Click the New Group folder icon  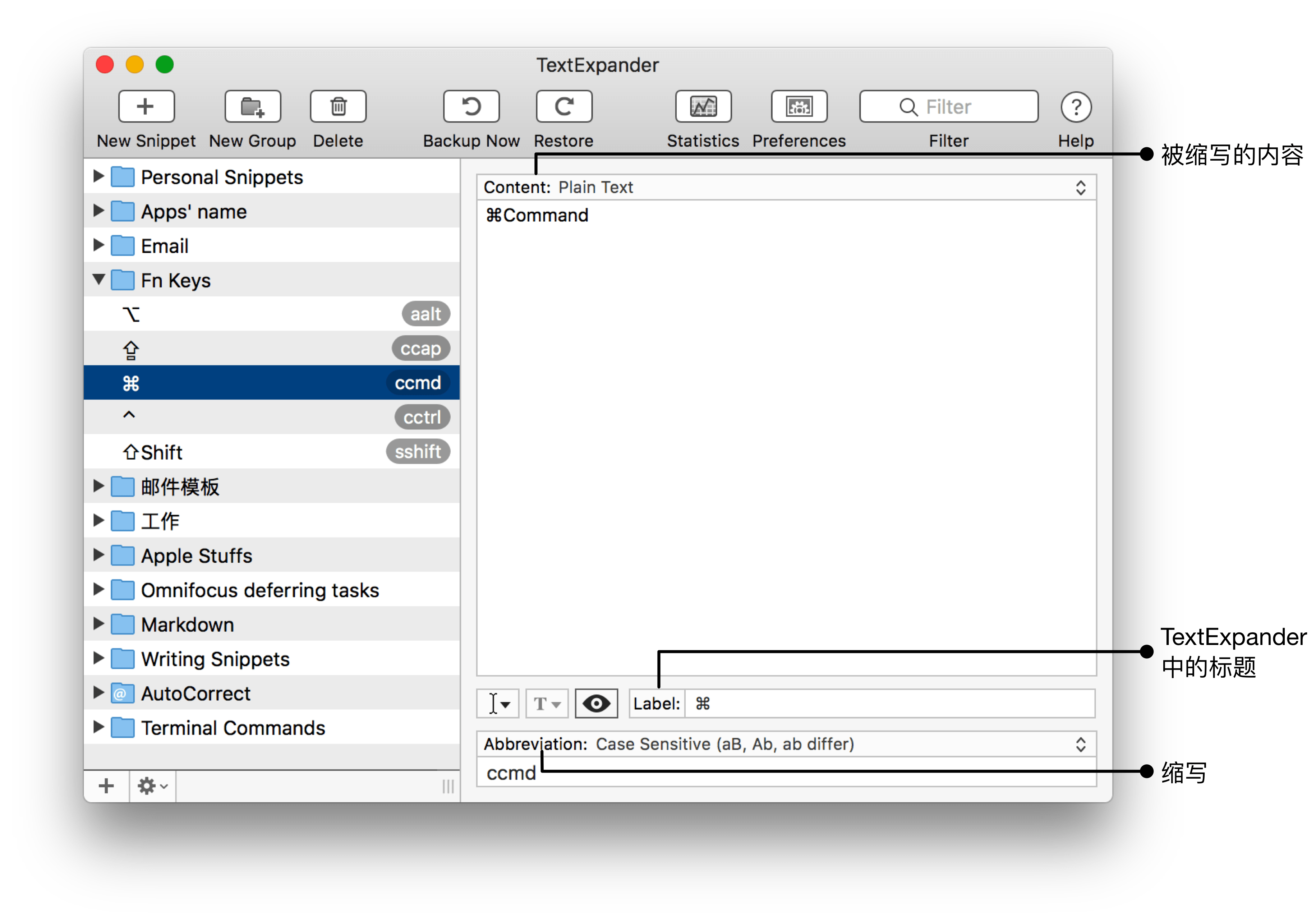[x=252, y=107]
